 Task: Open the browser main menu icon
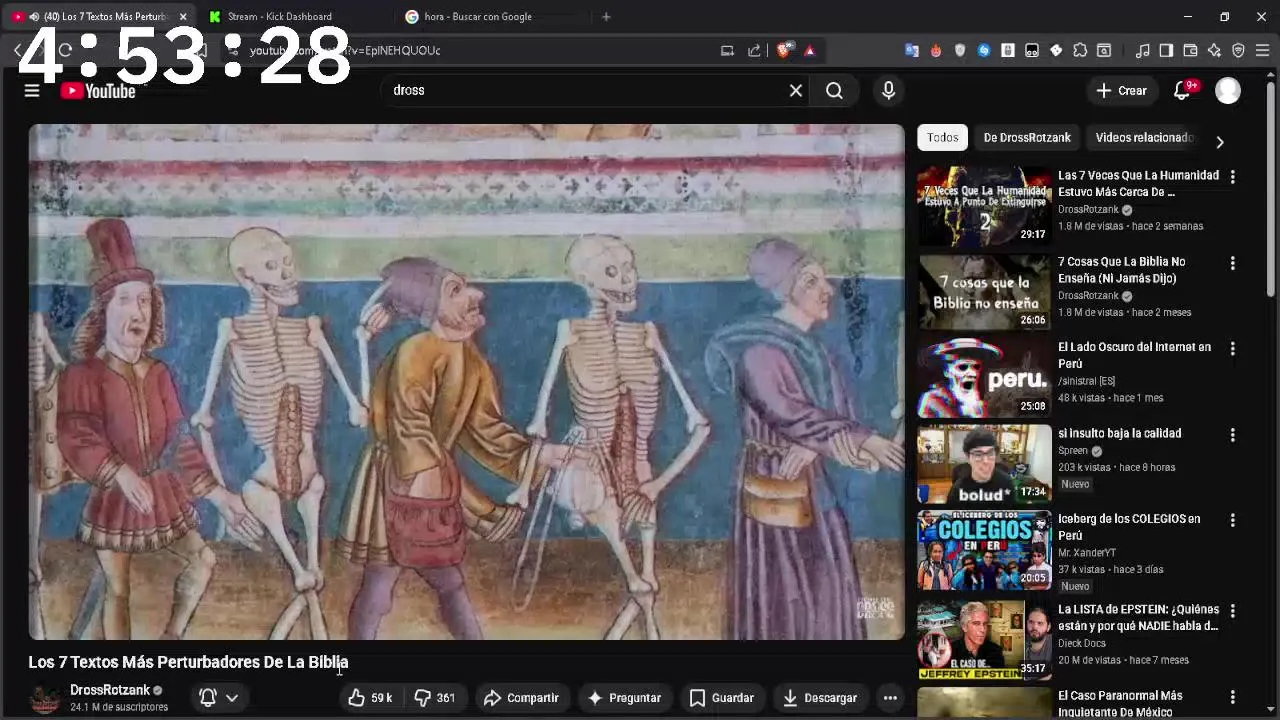1262,51
